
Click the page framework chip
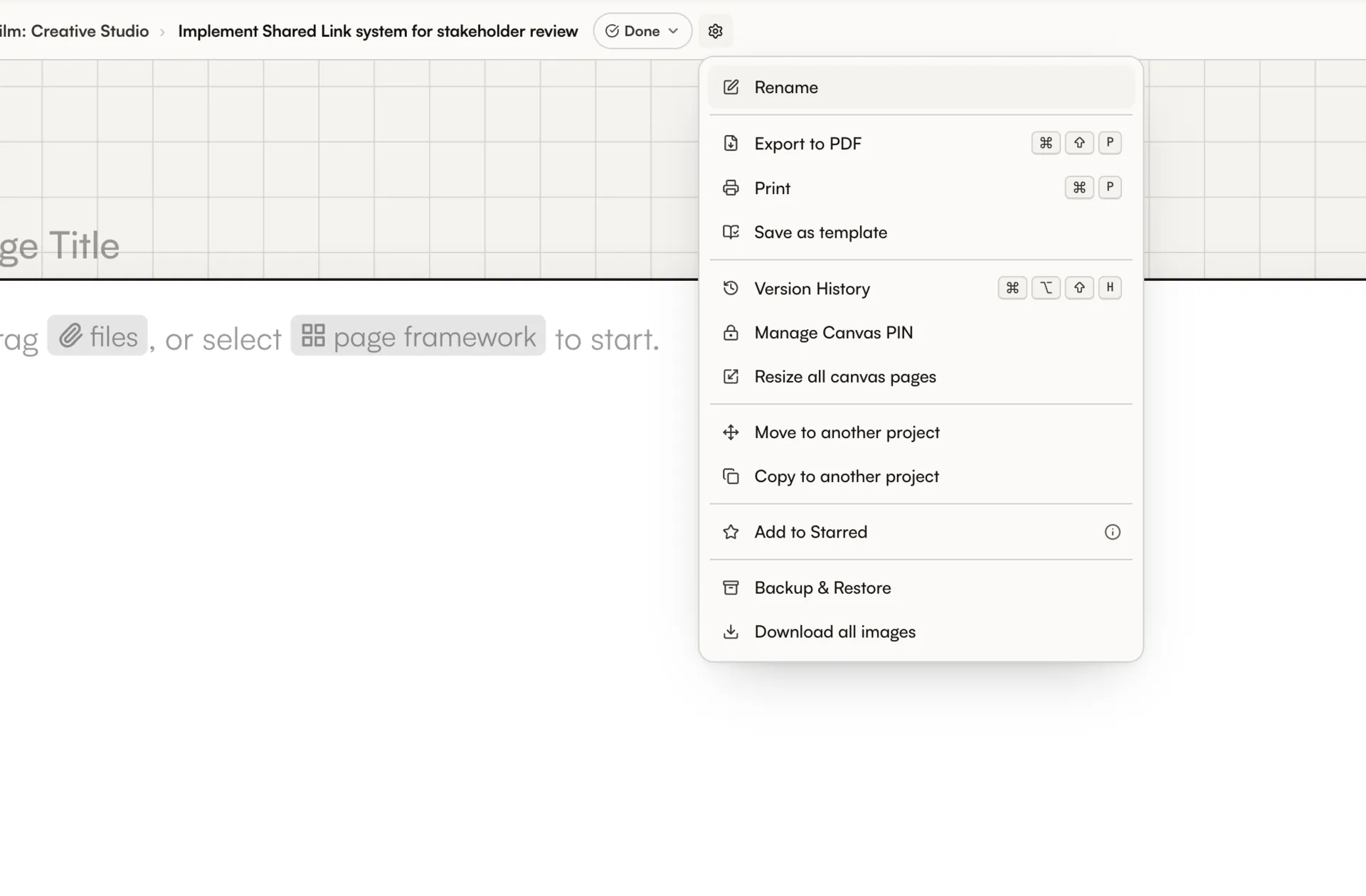[x=418, y=336]
